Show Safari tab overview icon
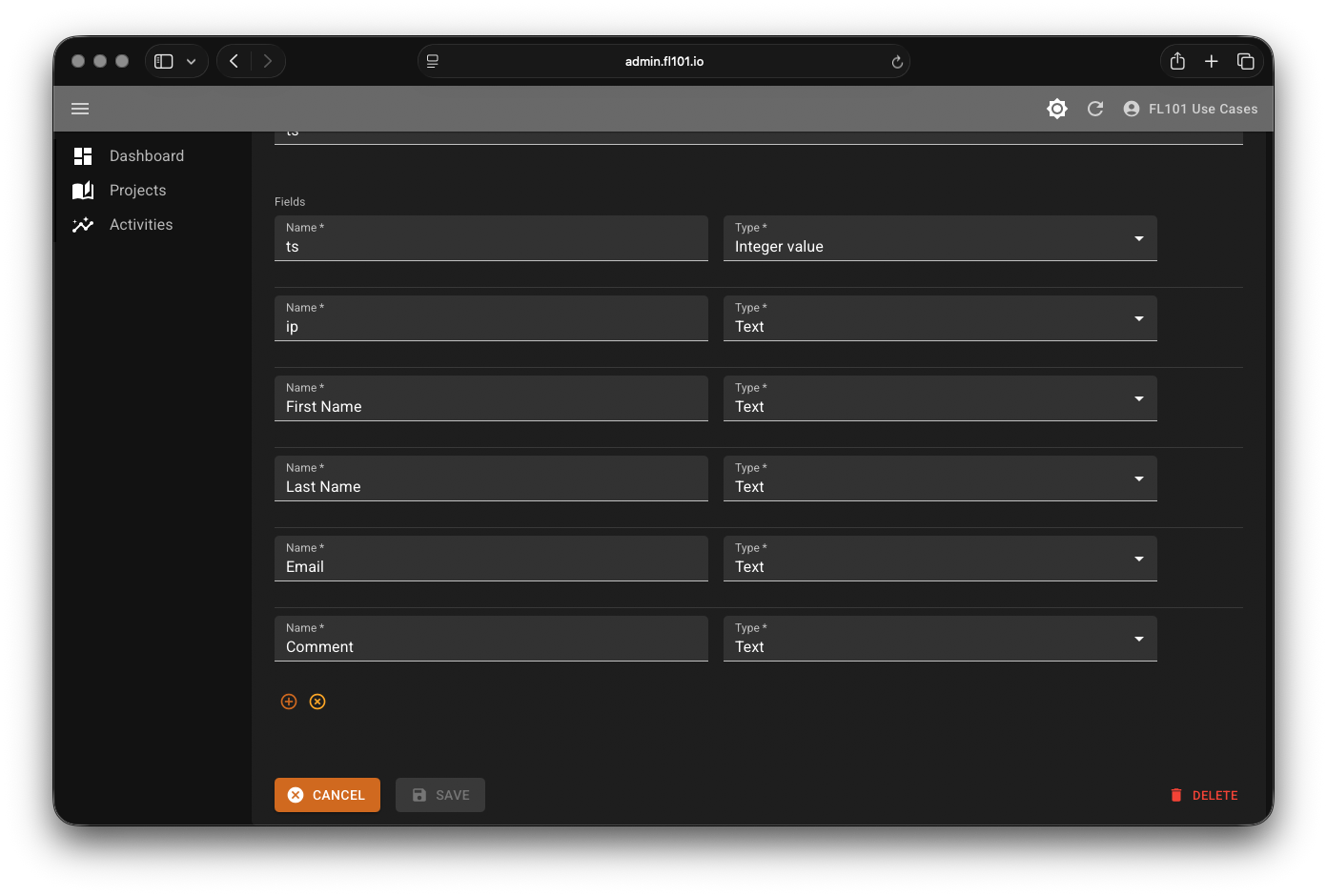Screen dimensions: 1327x896 (1245, 61)
